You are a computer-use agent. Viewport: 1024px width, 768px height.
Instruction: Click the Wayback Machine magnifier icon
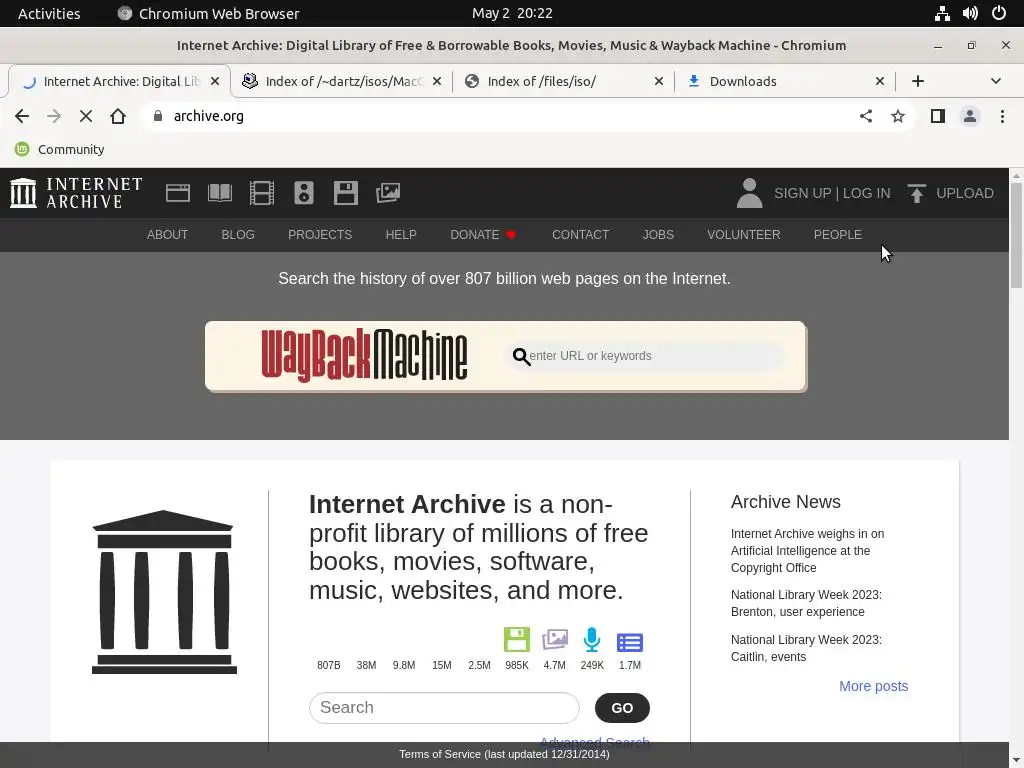coord(520,357)
